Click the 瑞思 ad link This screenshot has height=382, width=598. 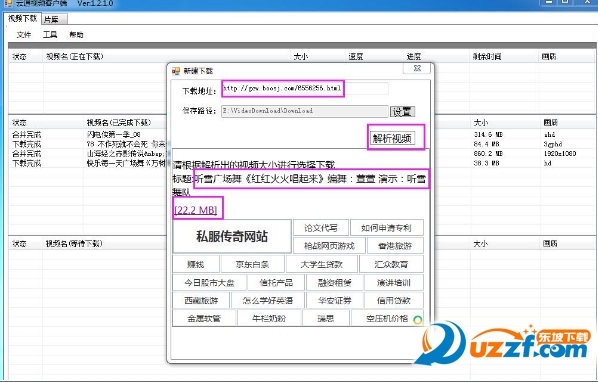[x=326, y=318]
